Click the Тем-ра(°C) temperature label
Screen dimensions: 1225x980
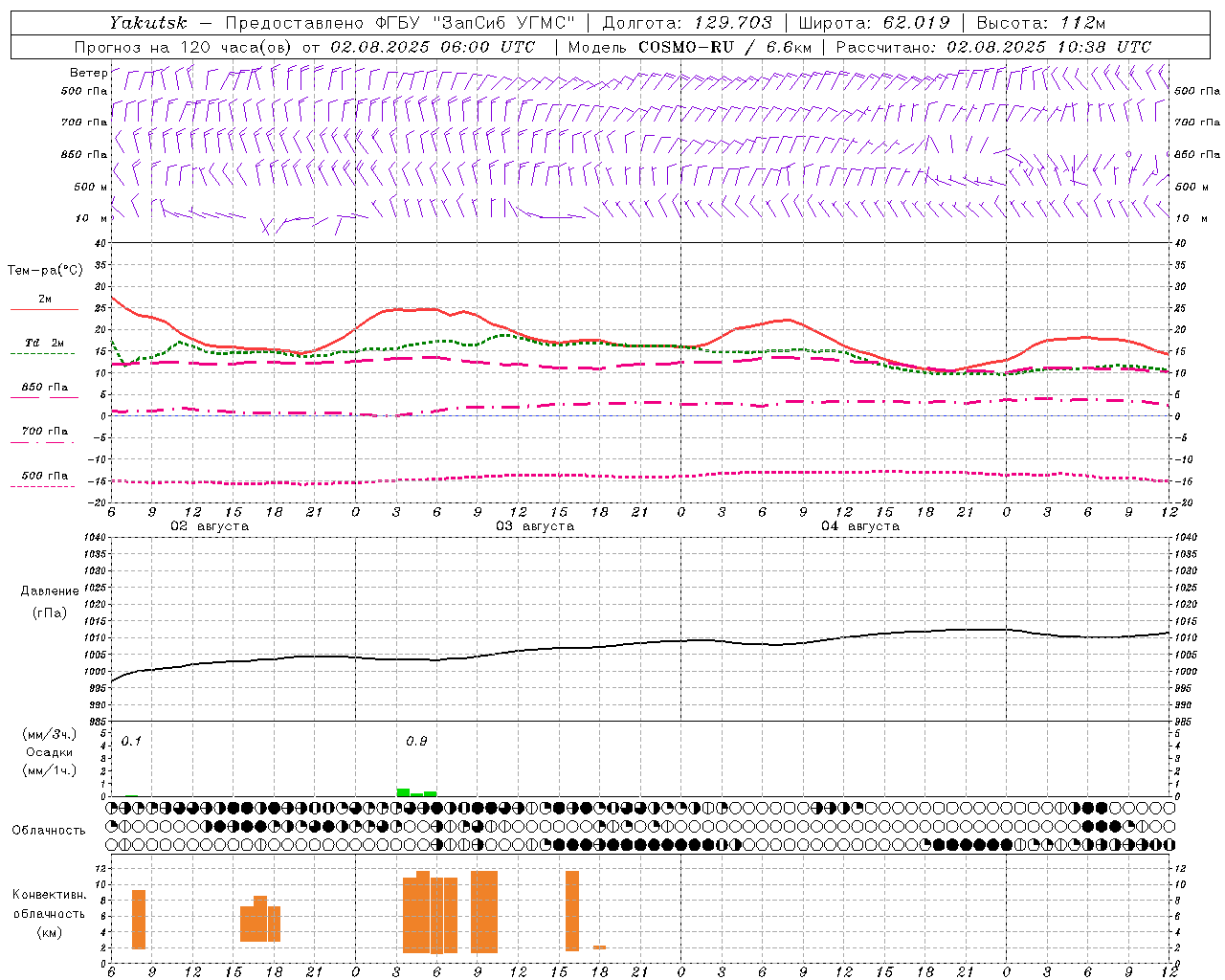[45, 271]
